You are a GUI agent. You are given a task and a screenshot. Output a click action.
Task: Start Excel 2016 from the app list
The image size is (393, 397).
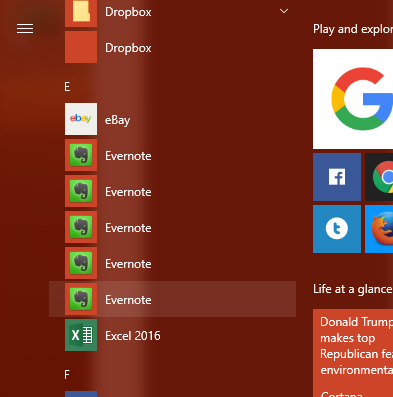pyautogui.click(x=172, y=335)
